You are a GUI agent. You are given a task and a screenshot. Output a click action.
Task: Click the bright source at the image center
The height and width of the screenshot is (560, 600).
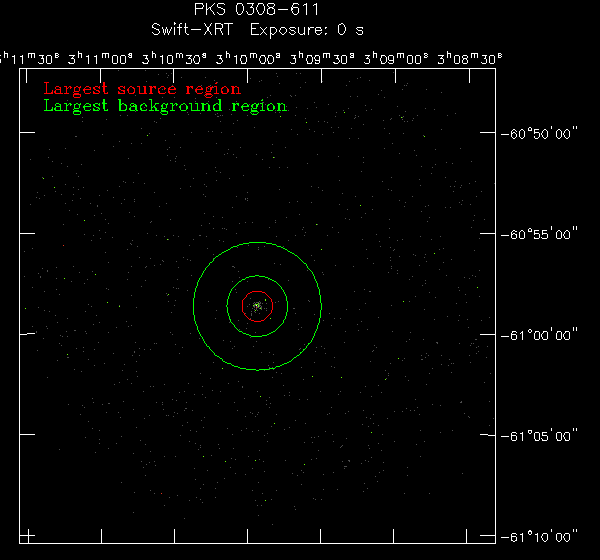click(257, 306)
